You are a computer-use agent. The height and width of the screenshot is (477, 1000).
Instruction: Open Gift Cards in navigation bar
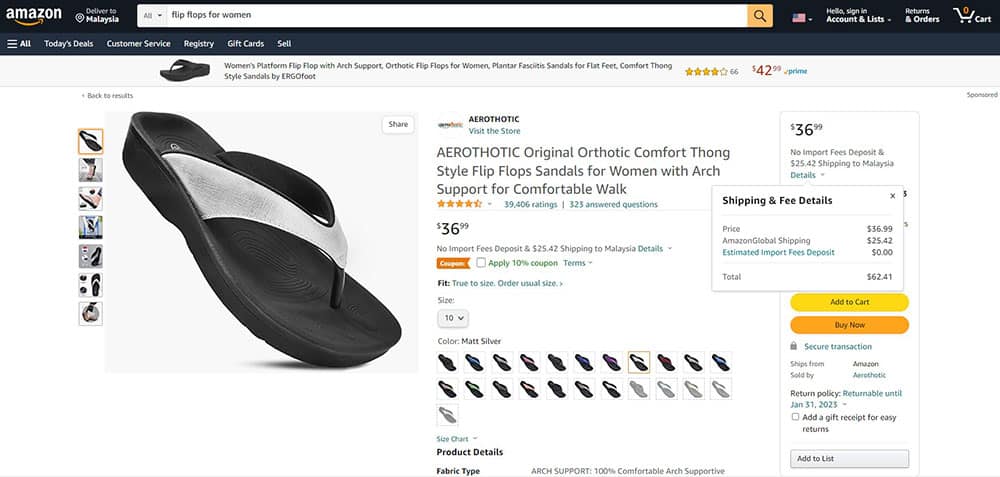tap(245, 44)
